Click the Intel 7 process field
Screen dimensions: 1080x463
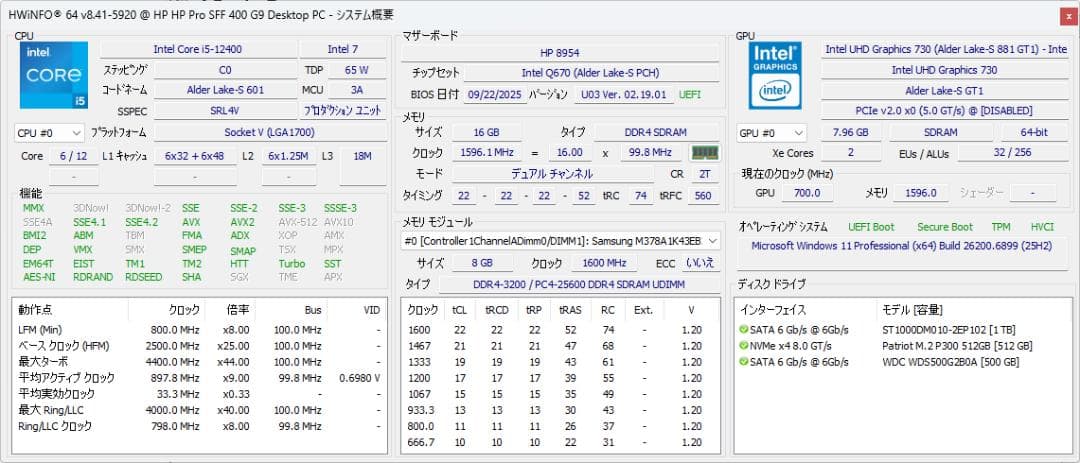coord(343,50)
